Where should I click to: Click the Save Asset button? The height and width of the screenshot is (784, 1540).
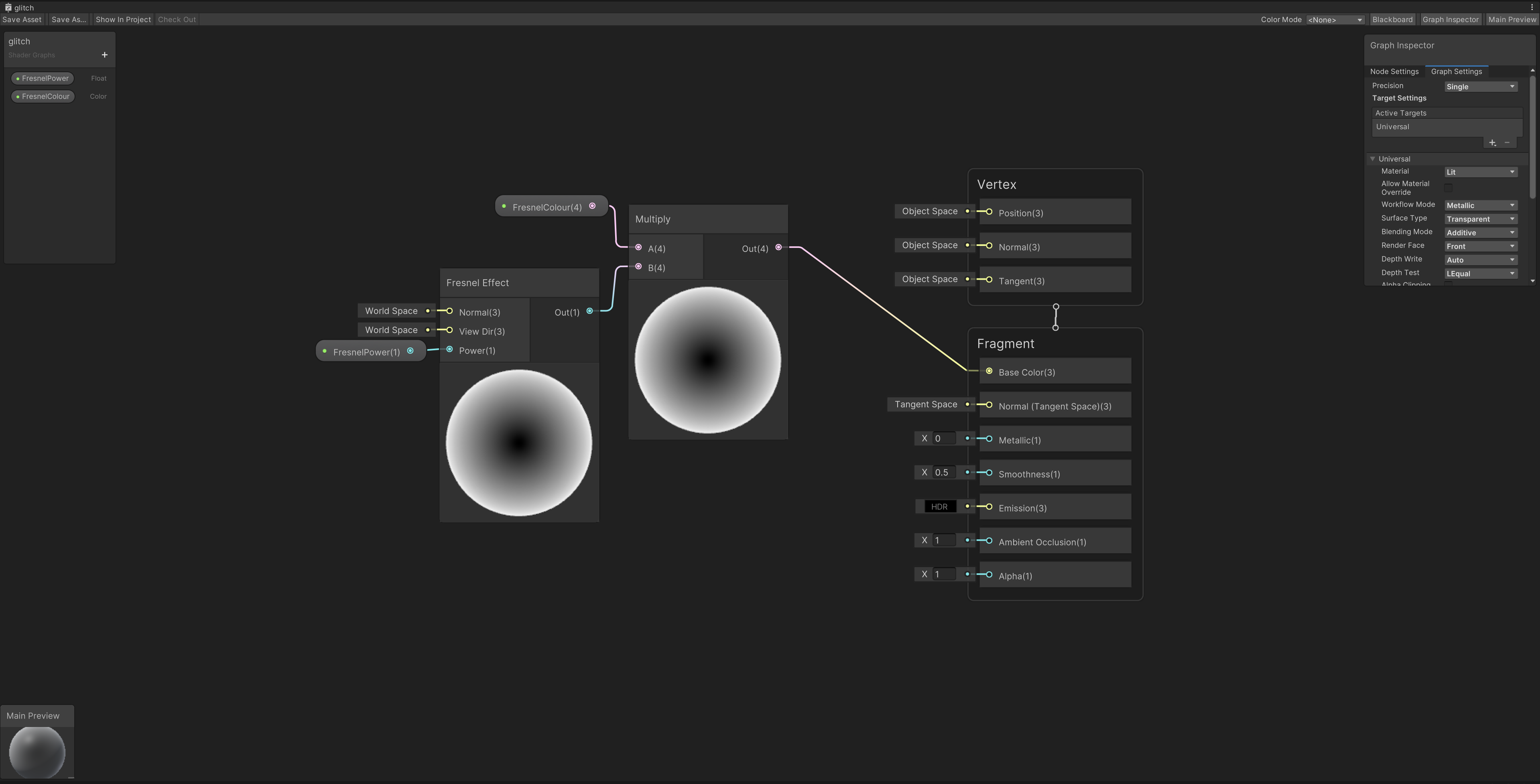pyautogui.click(x=22, y=19)
